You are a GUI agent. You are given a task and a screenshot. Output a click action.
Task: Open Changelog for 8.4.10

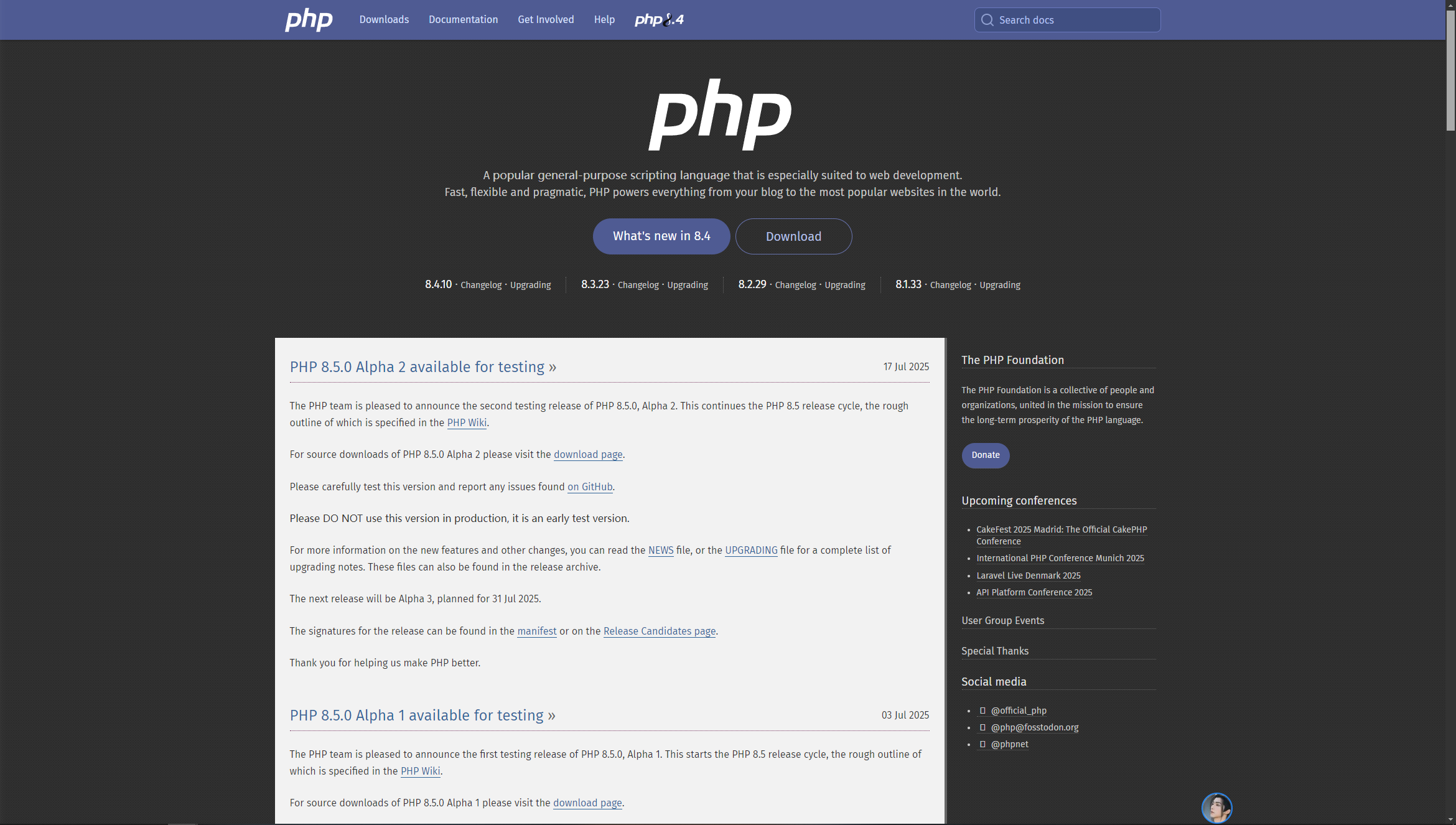coord(481,285)
